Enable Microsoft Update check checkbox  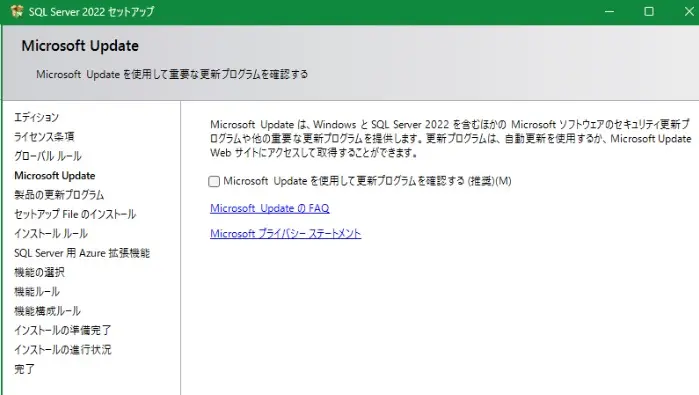214,181
